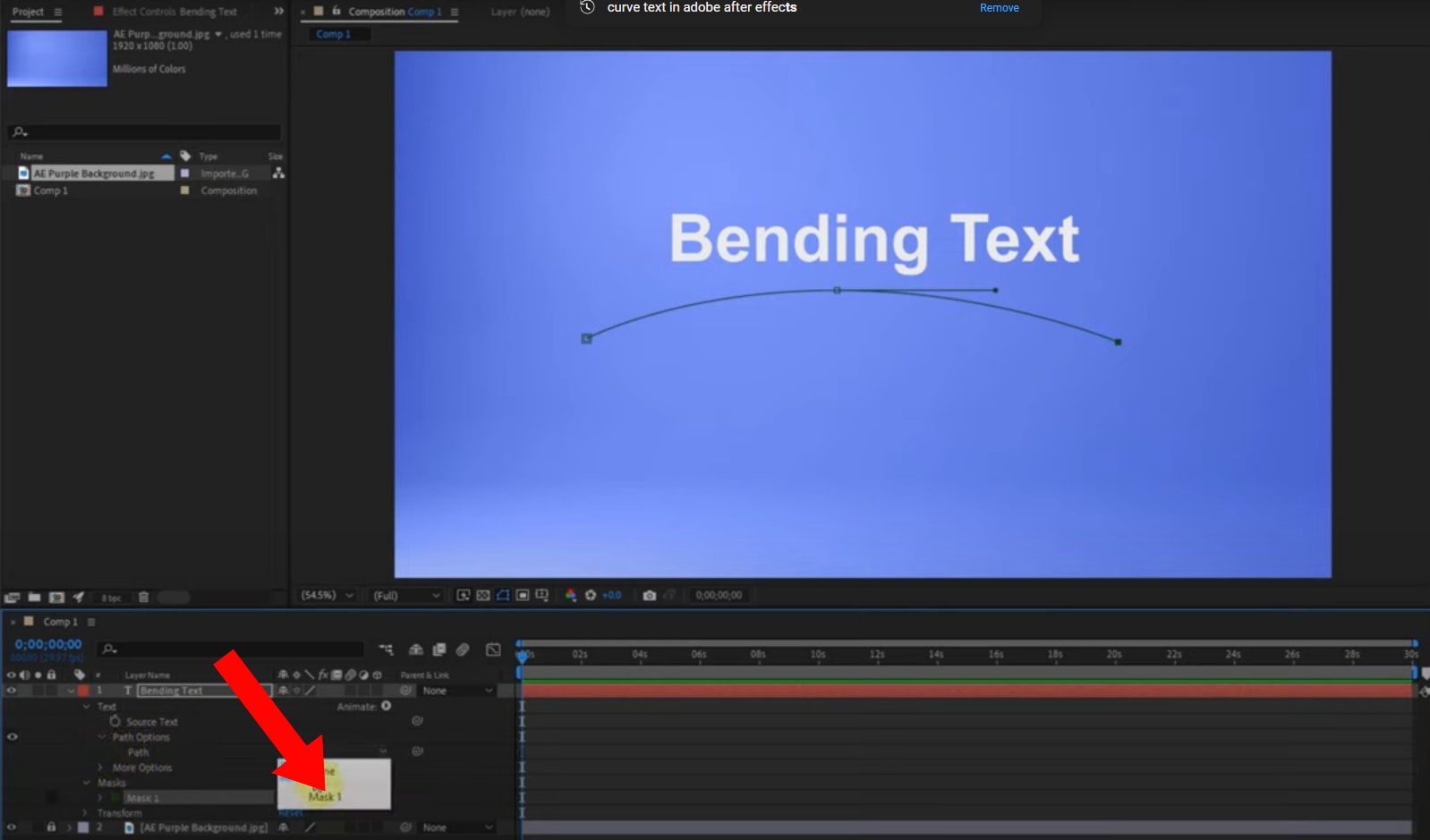The image size is (1430, 840).
Task: Click the Bending Text layer parent pick whip
Action: [406, 691]
